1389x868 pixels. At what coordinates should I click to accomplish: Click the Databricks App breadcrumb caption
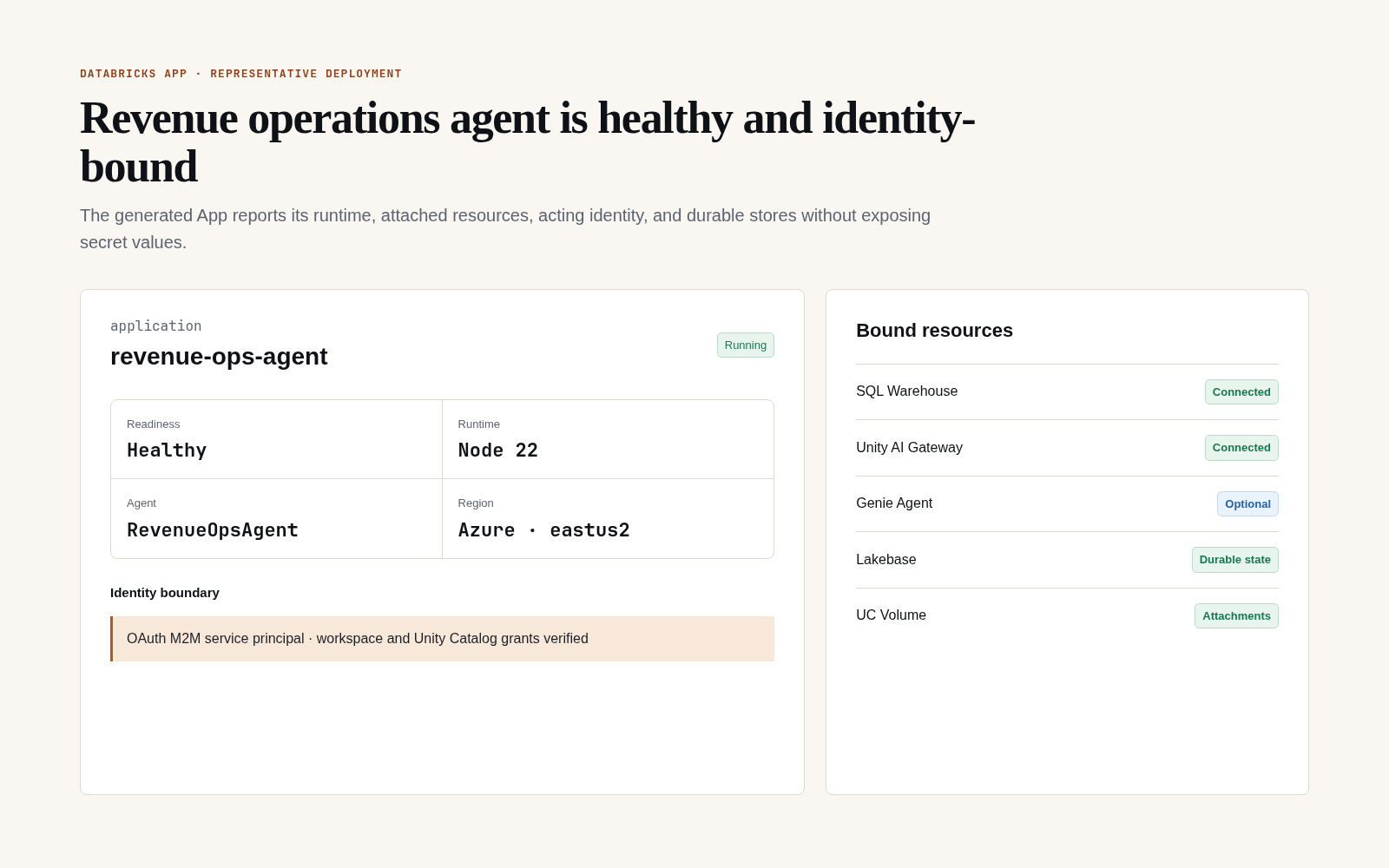(240, 74)
